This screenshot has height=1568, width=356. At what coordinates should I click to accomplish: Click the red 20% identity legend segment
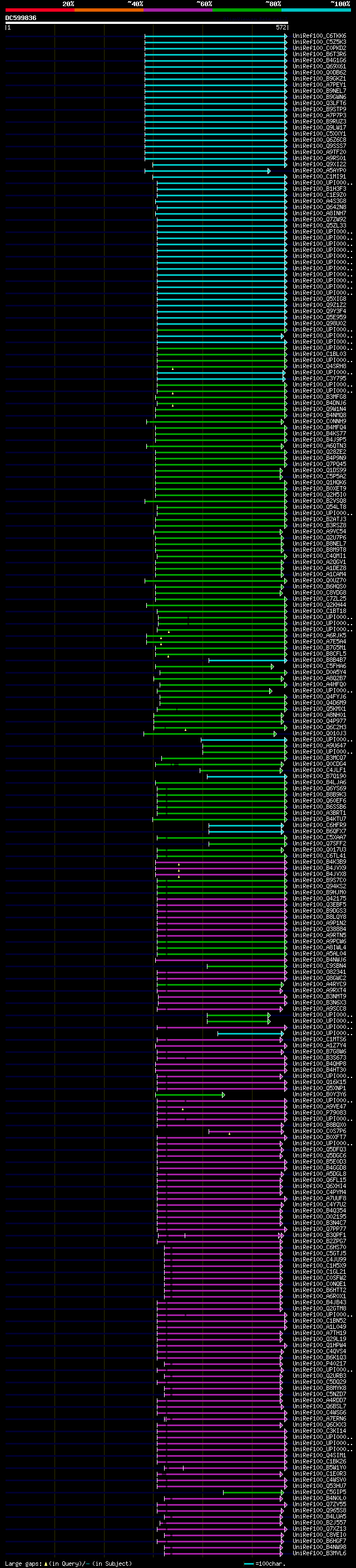coord(39,10)
